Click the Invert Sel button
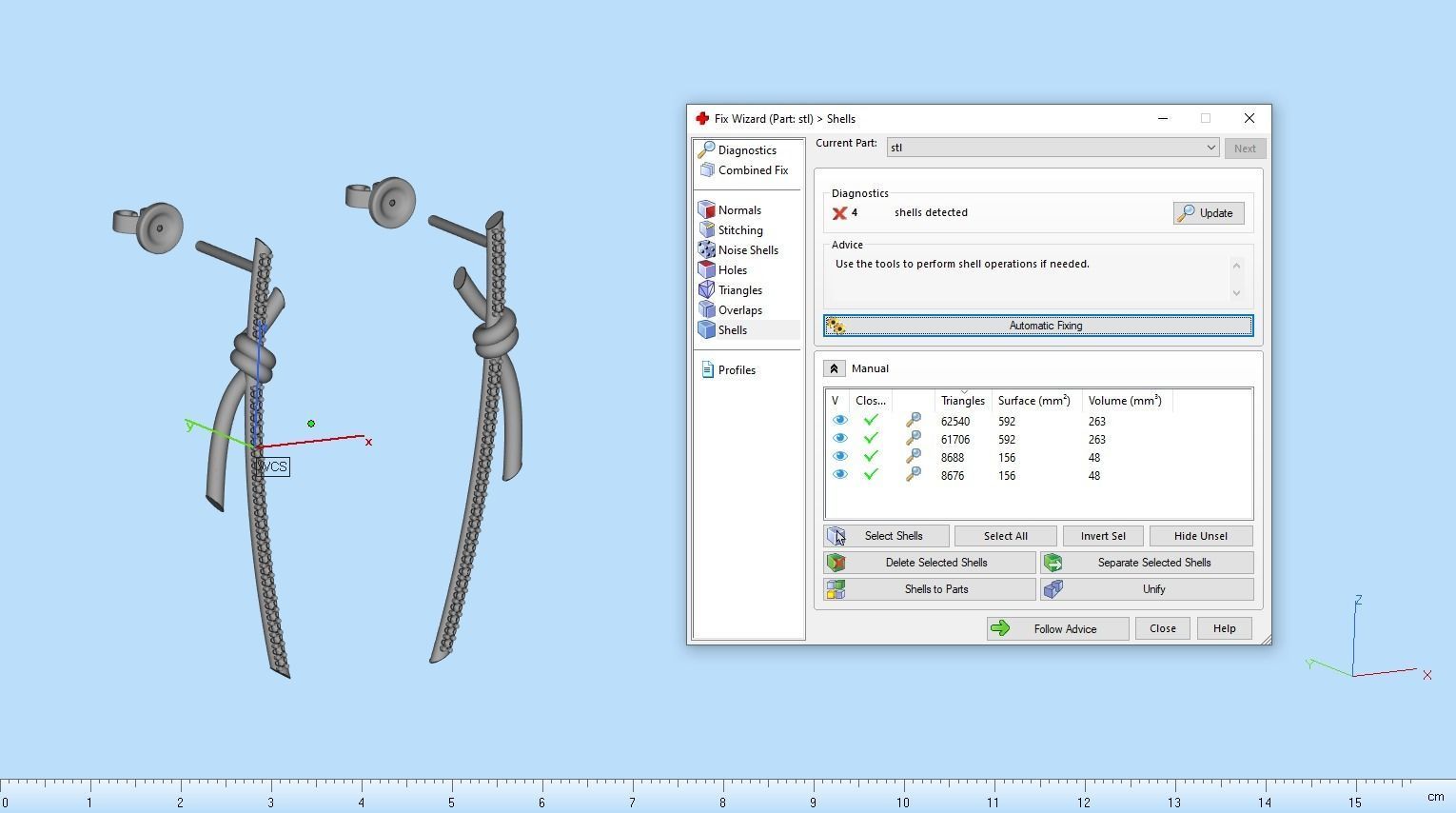Image resolution: width=1456 pixels, height=813 pixels. click(1103, 536)
